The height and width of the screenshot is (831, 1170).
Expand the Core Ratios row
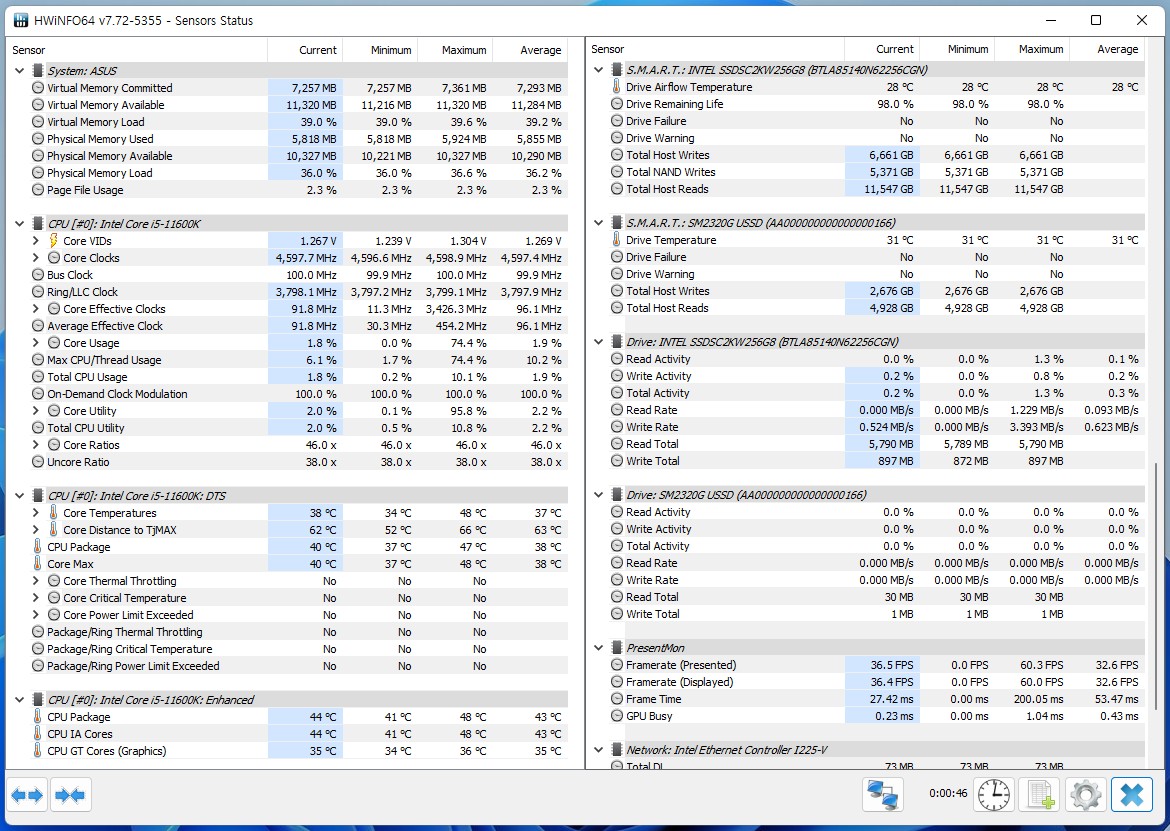(x=35, y=445)
